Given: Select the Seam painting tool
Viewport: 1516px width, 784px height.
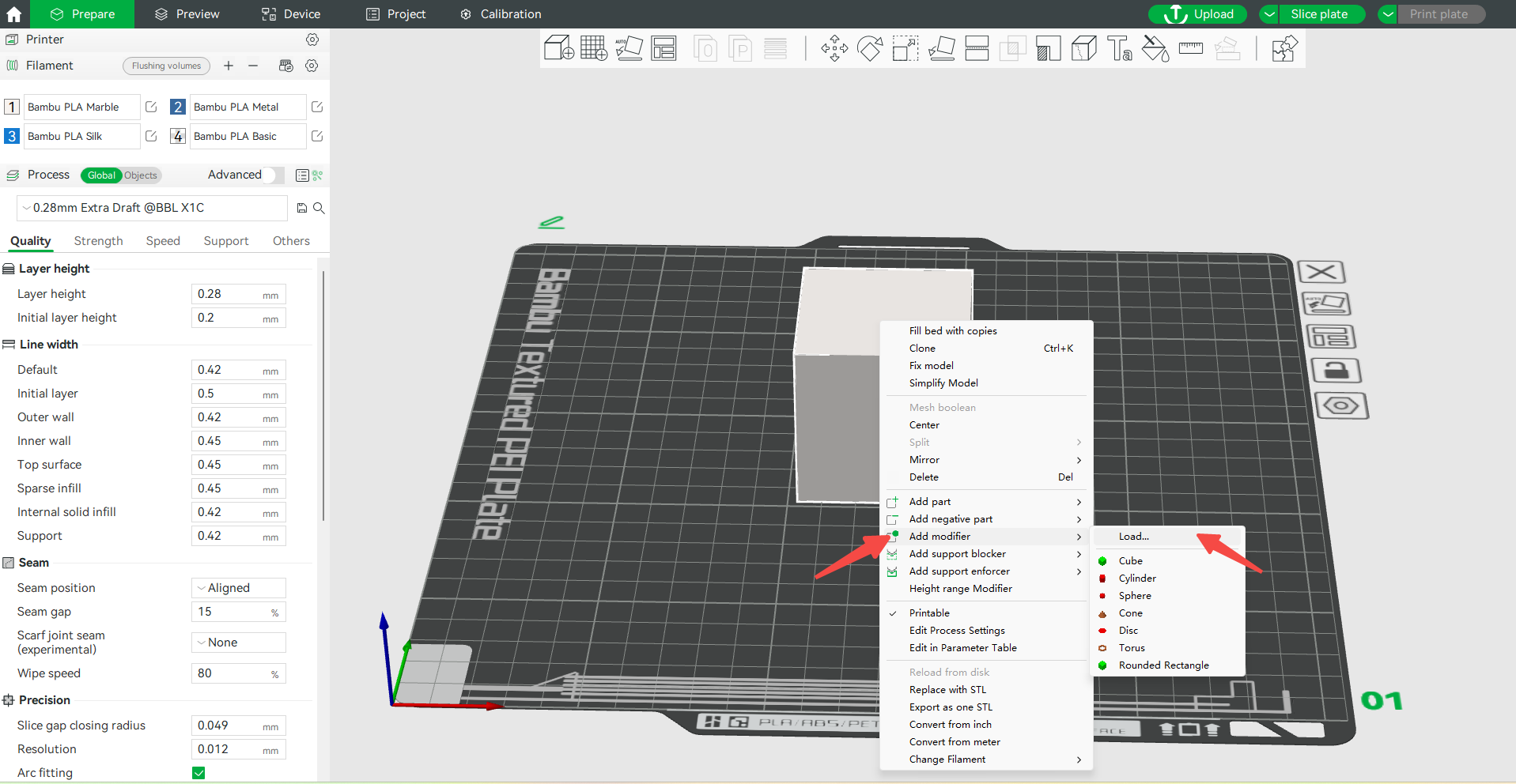Looking at the screenshot, I should 1083,48.
